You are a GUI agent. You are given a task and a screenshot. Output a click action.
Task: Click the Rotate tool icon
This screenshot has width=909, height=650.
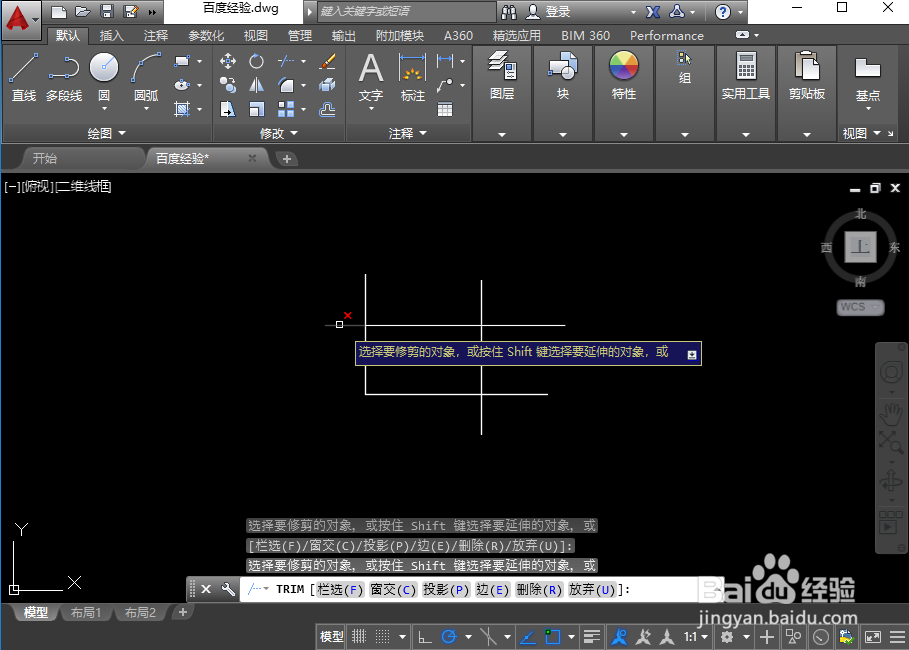pos(256,61)
